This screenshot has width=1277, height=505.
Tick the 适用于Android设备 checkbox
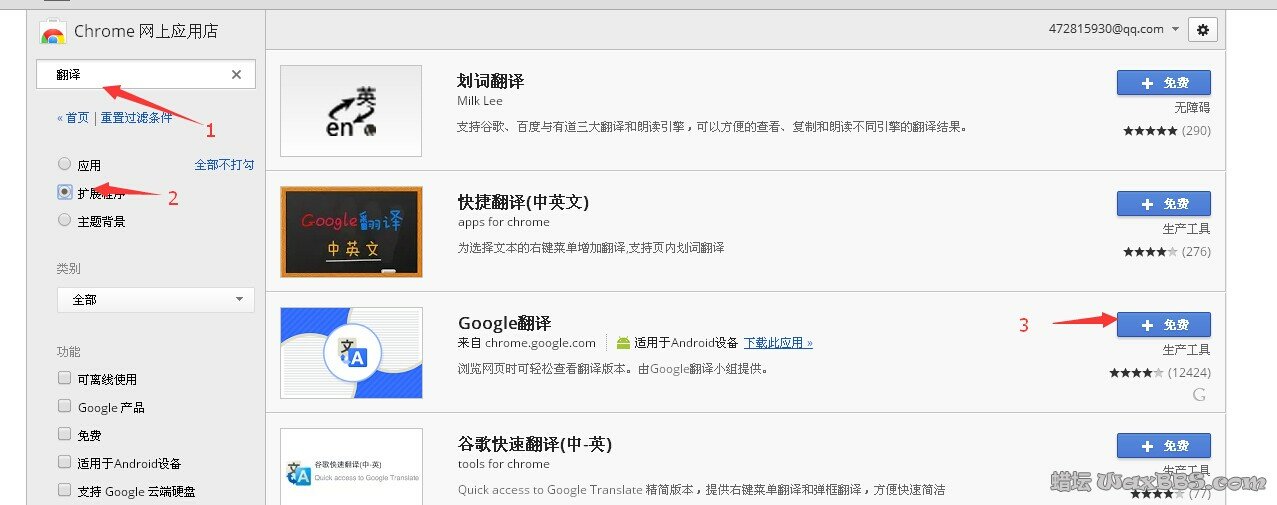pos(65,463)
